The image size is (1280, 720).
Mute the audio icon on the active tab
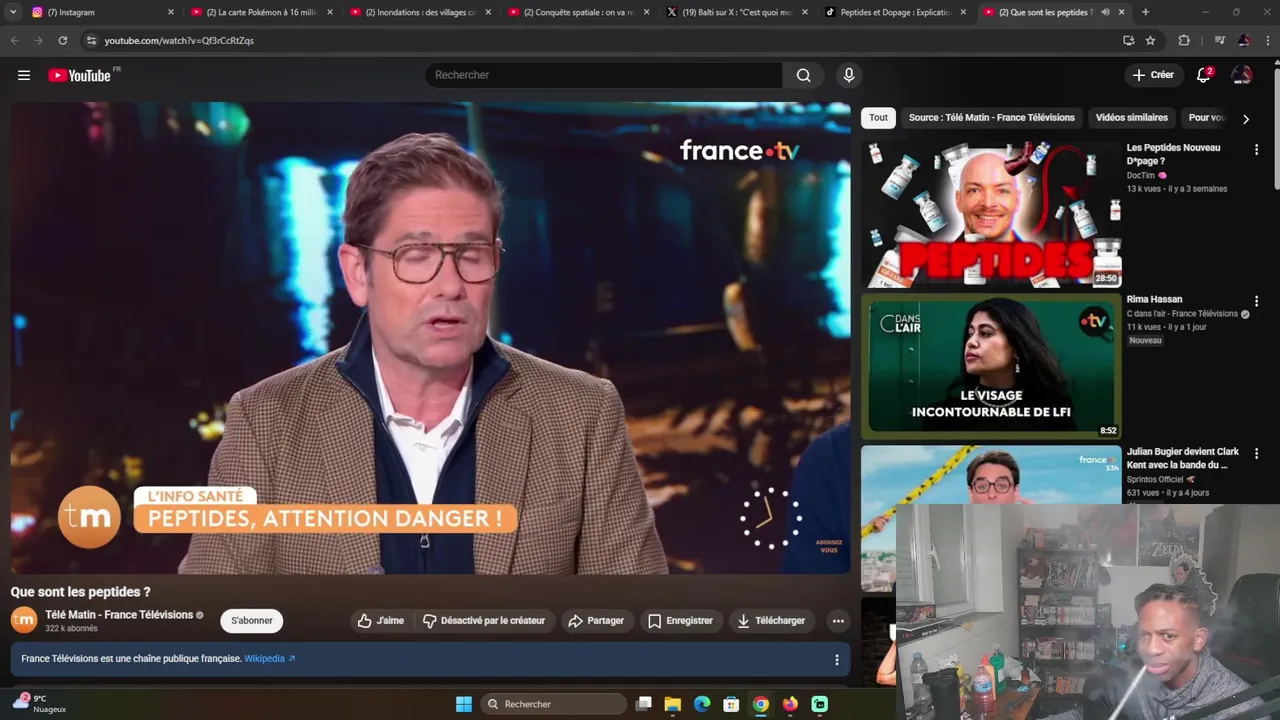point(1105,12)
